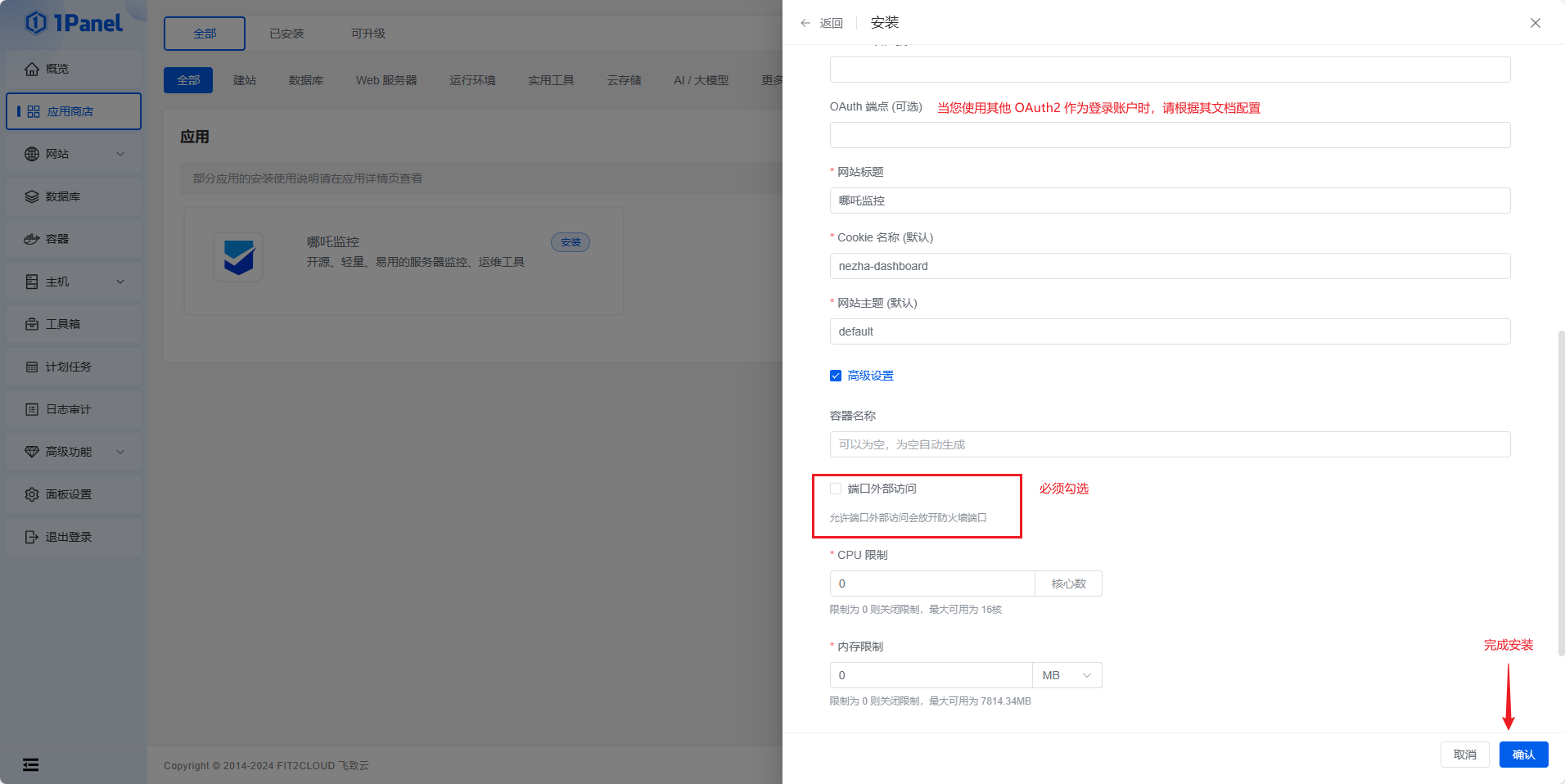This screenshot has width=1565, height=784.
Task: Click the CPU limit input field
Action: tap(932, 583)
